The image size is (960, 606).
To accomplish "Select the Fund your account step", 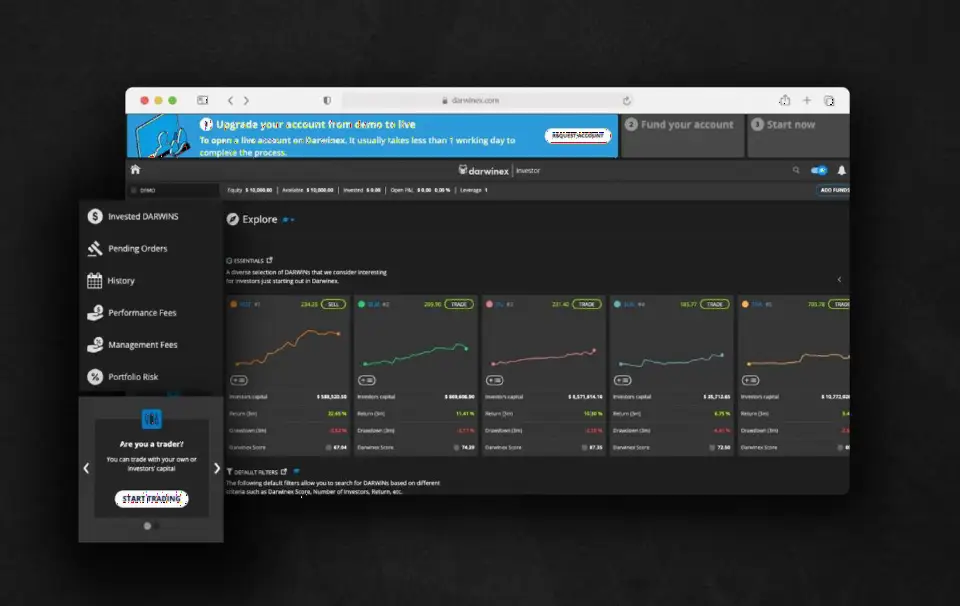I will (x=682, y=136).
